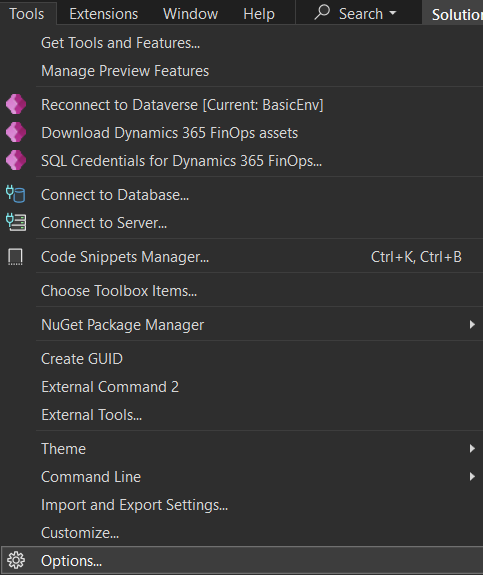The width and height of the screenshot is (483, 575).
Task: Open the Extensions menu
Action: click(104, 14)
